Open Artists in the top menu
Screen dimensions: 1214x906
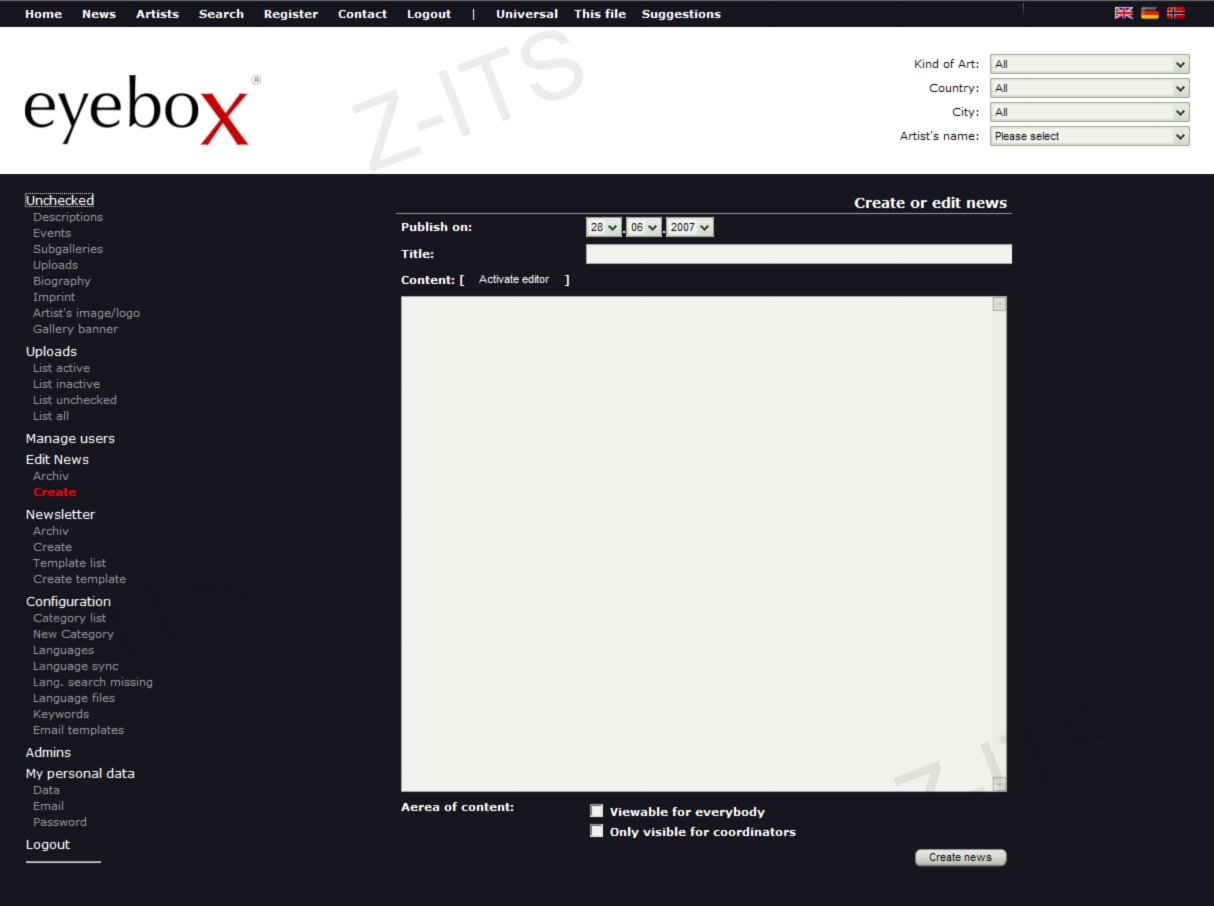click(x=157, y=14)
